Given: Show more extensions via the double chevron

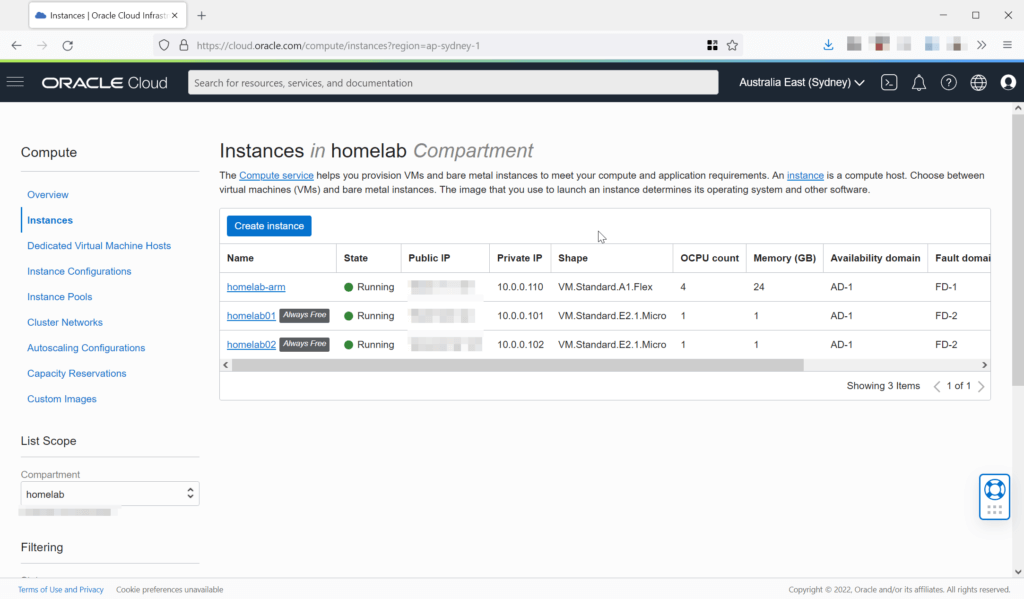Looking at the screenshot, I should (982, 45).
